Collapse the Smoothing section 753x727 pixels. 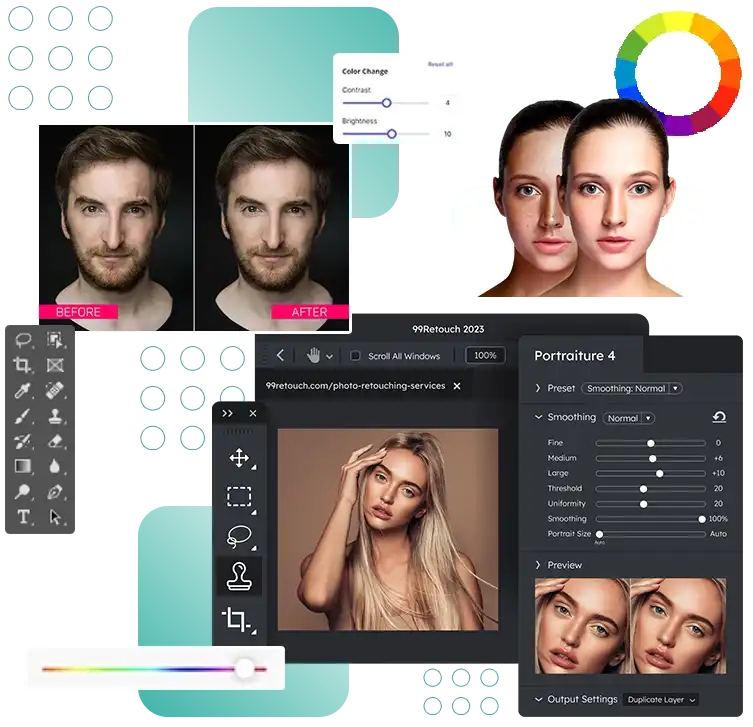point(538,417)
